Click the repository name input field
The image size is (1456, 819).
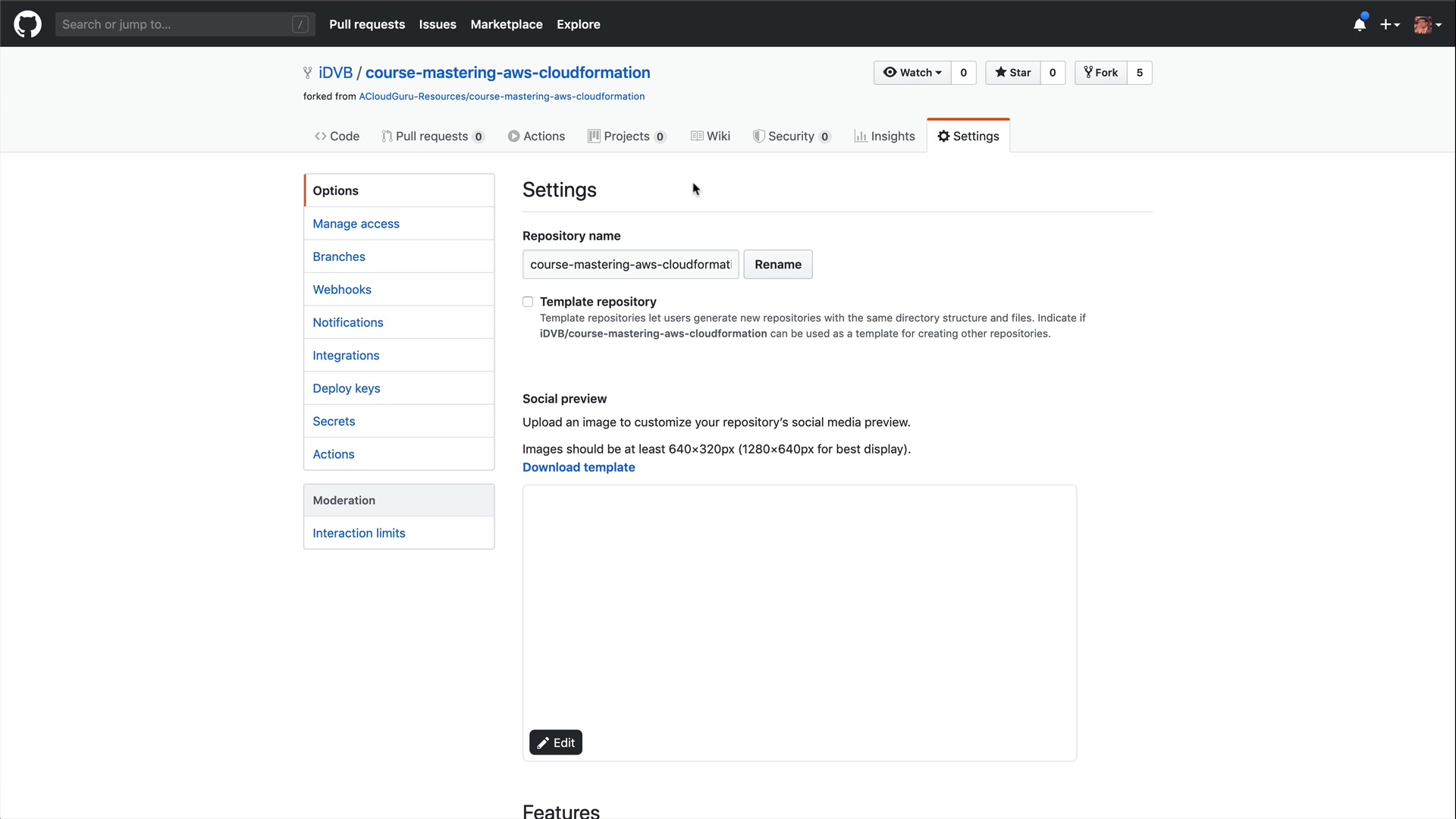pos(630,265)
